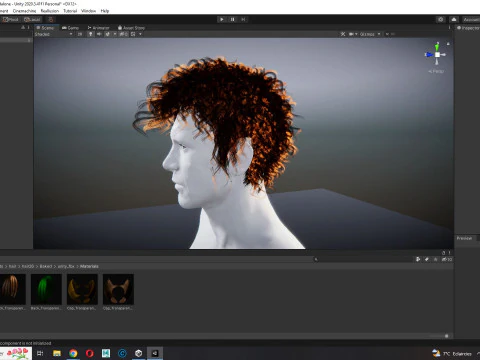The height and width of the screenshot is (360, 480).
Task: Click the weather widget in system tray
Action: pos(452,353)
